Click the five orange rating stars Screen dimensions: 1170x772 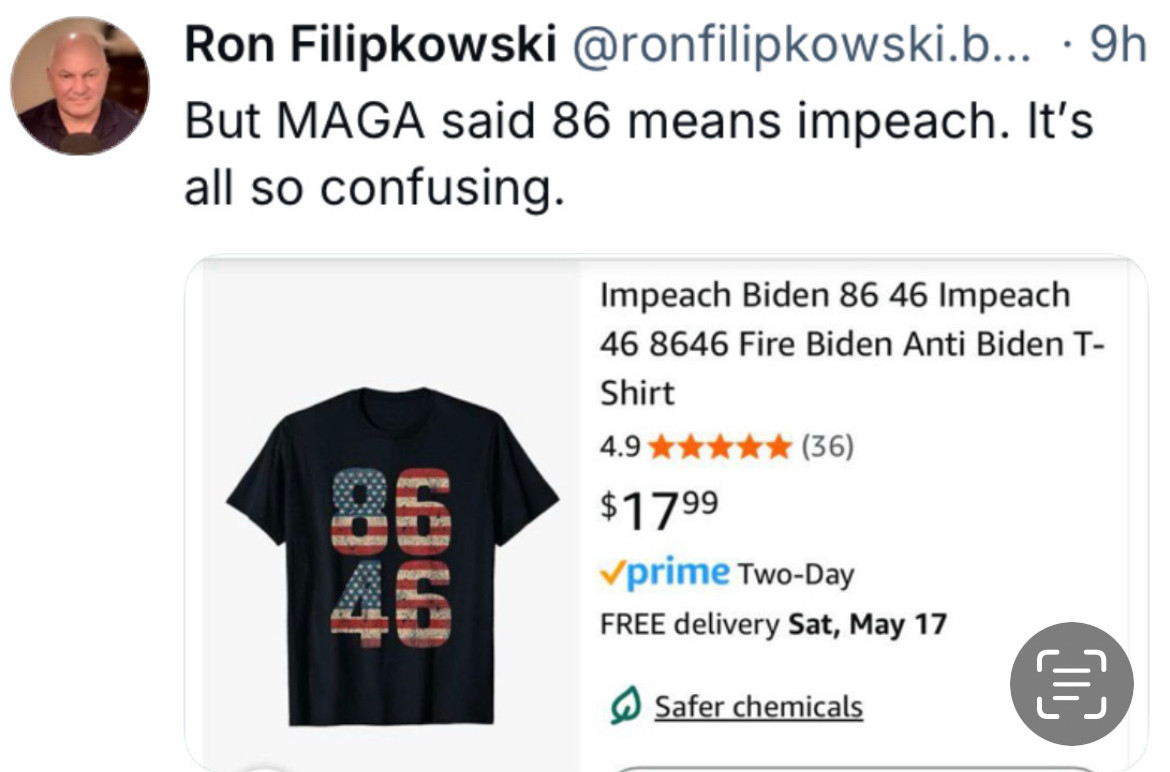[x=719, y=447]
